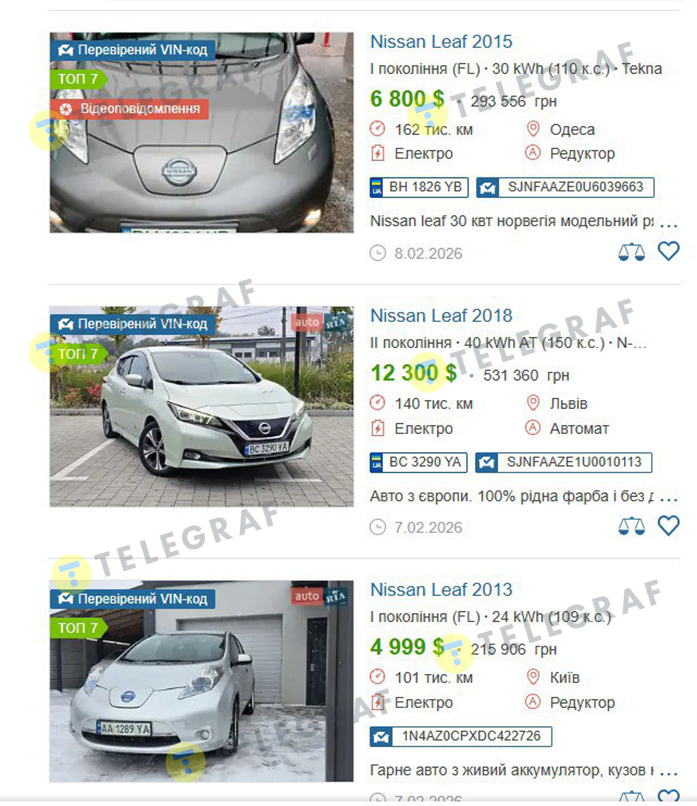Click Перевірений VIN-код badge on 2015 Leaf
697x806 pixels.
click(133, 50)
